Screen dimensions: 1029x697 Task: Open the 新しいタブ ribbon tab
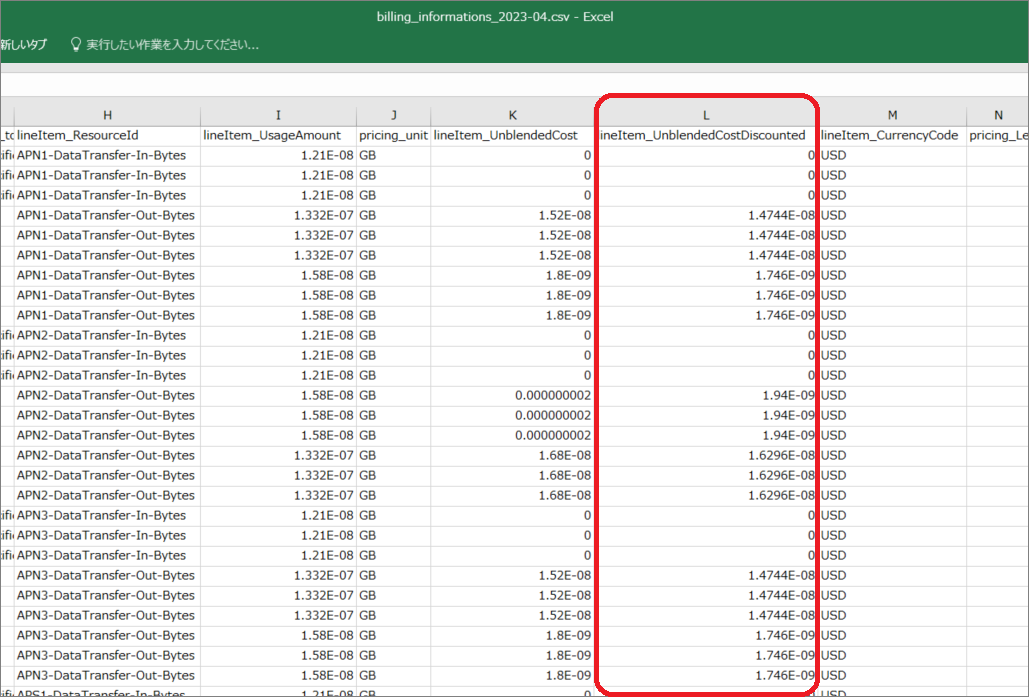click(22, 45)
